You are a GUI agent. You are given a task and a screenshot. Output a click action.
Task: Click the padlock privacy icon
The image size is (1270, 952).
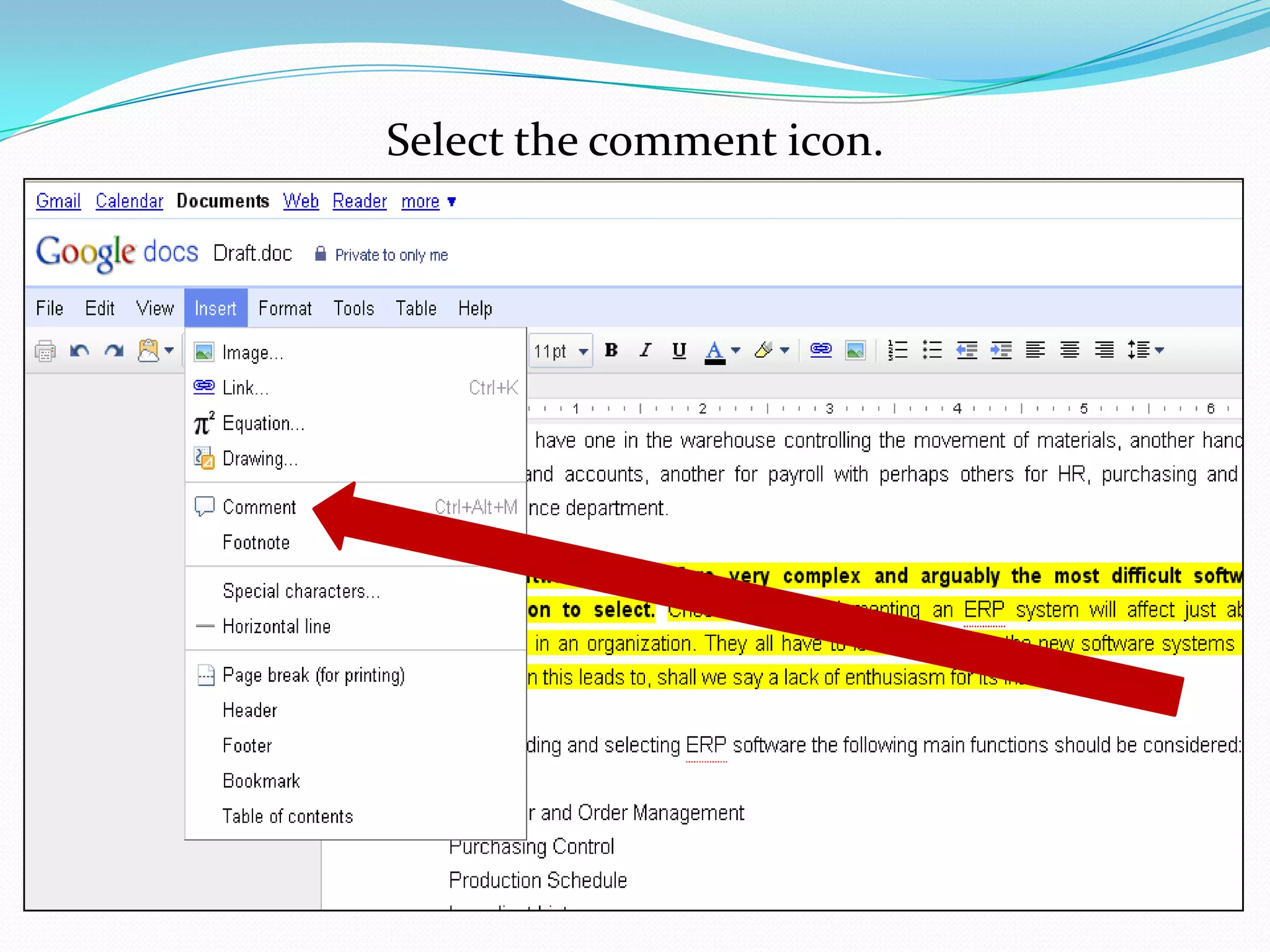coord(320,253)
